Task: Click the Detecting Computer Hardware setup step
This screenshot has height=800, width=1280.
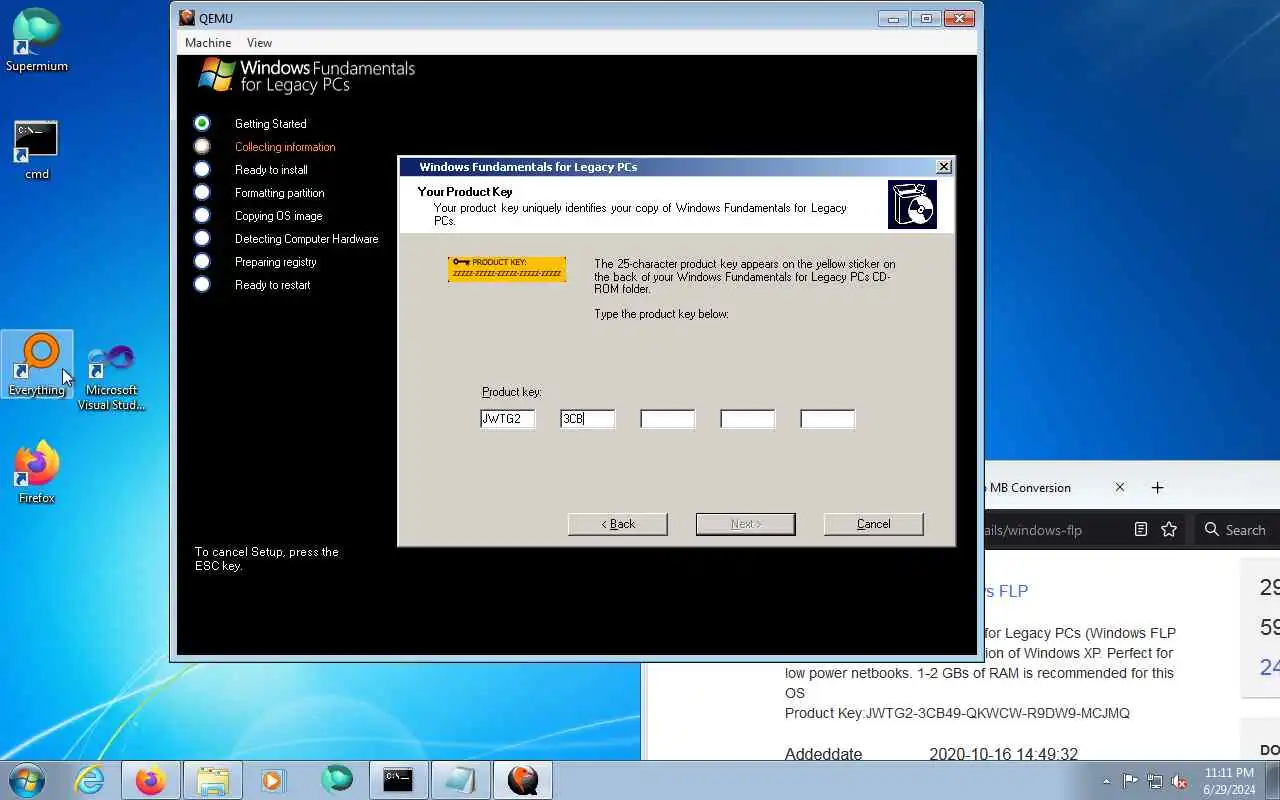Action: 306,239
